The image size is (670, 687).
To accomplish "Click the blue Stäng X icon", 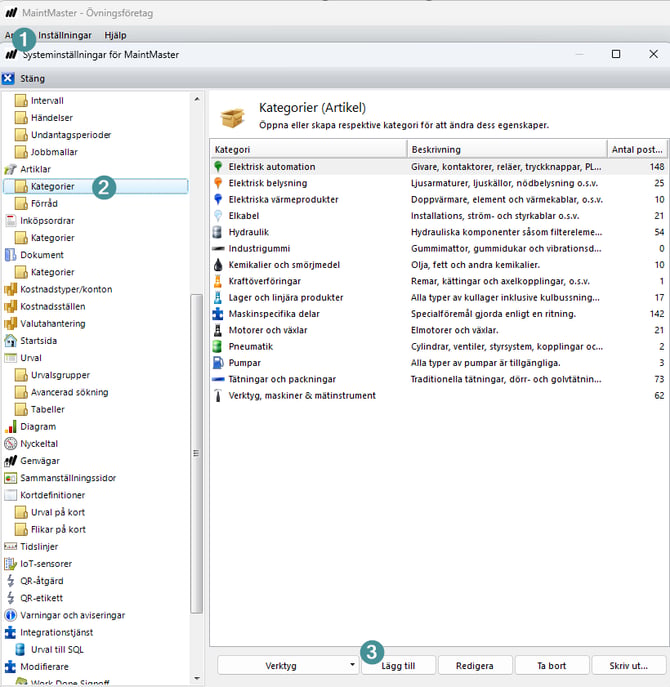I will (8, 78).
